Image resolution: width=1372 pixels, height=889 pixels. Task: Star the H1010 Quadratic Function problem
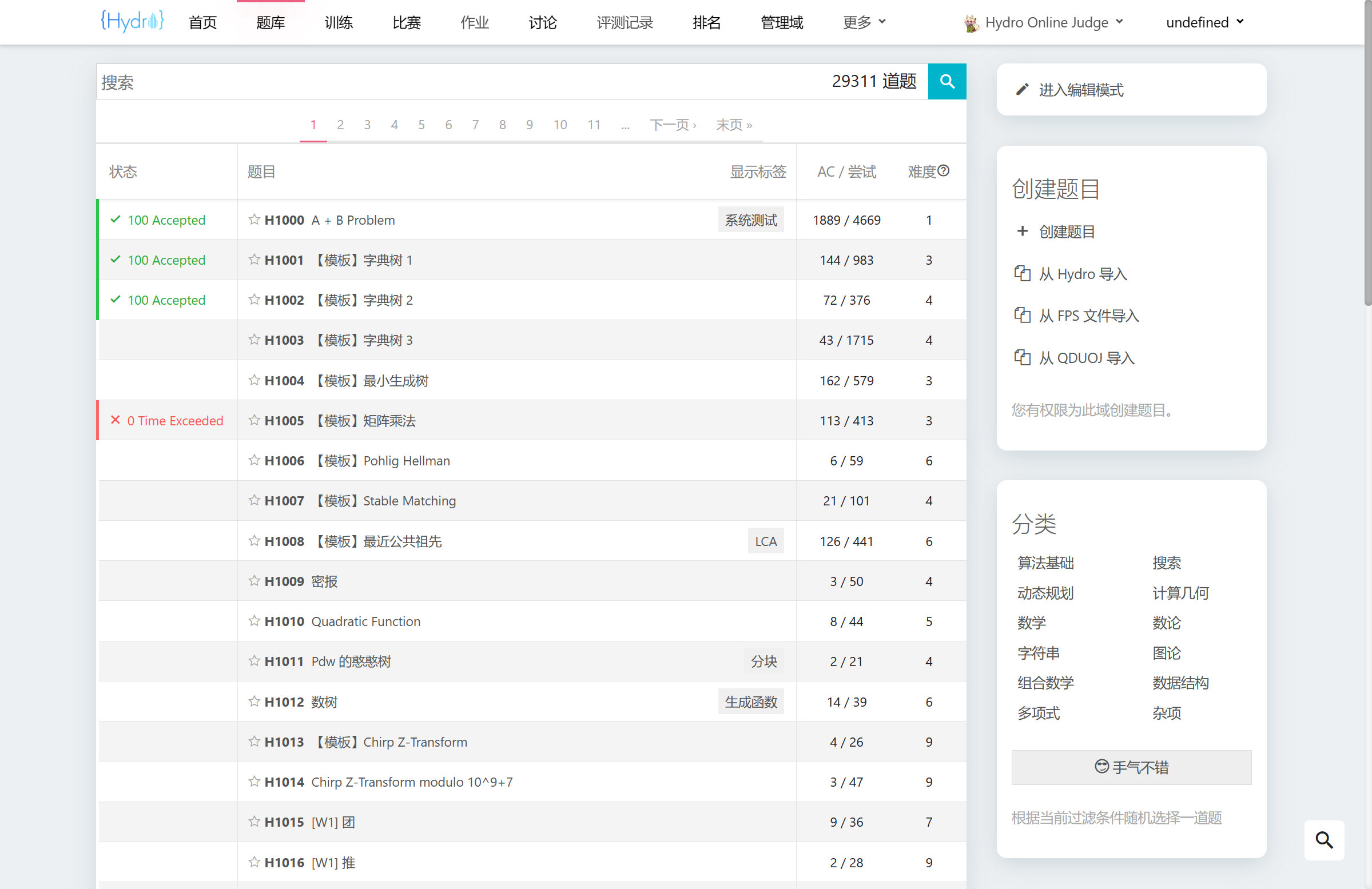point(254,621)
